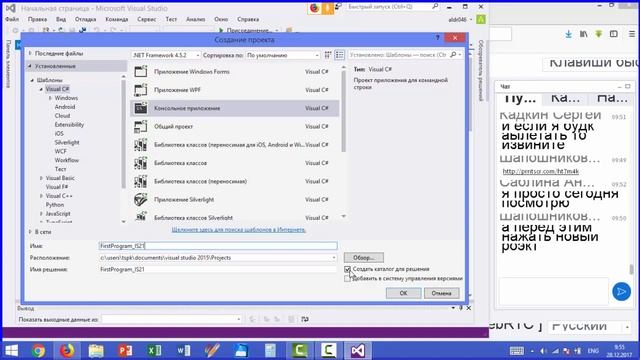The image size is (640, 360).
Task: Click the quick launch search magnifier
Action: [435, 7]
